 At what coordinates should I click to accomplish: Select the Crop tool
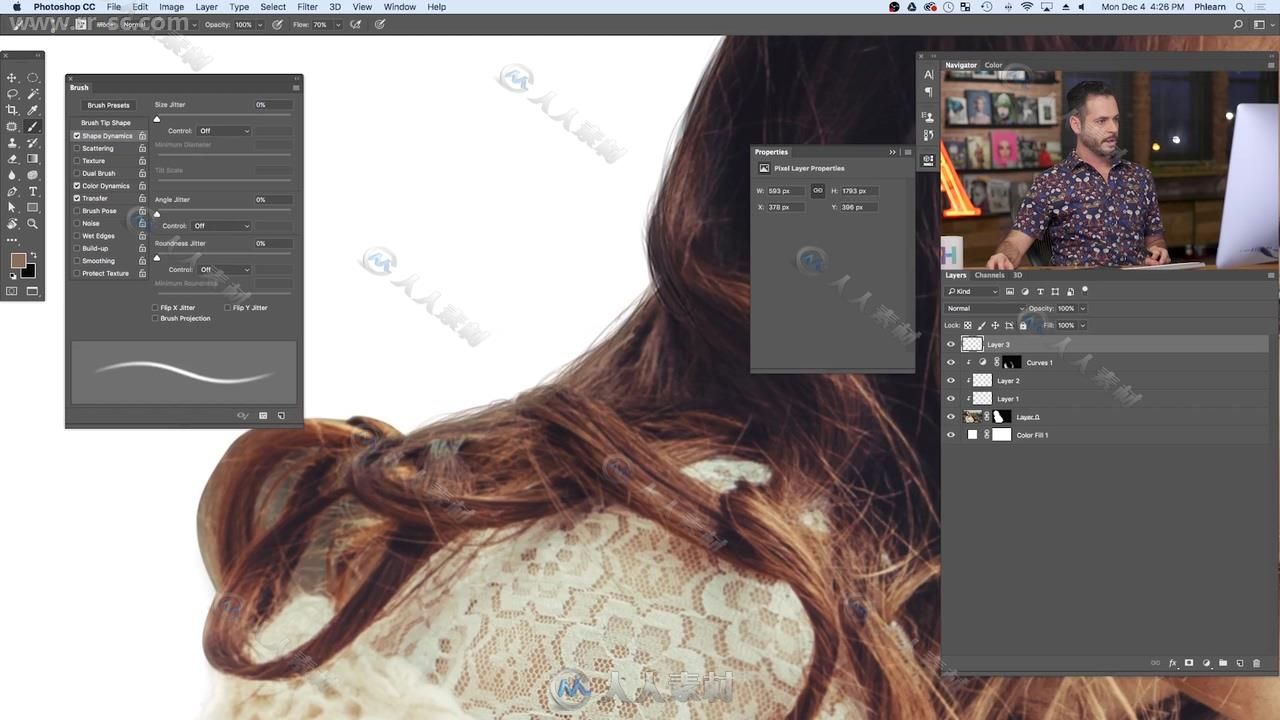tap(12, 110)
